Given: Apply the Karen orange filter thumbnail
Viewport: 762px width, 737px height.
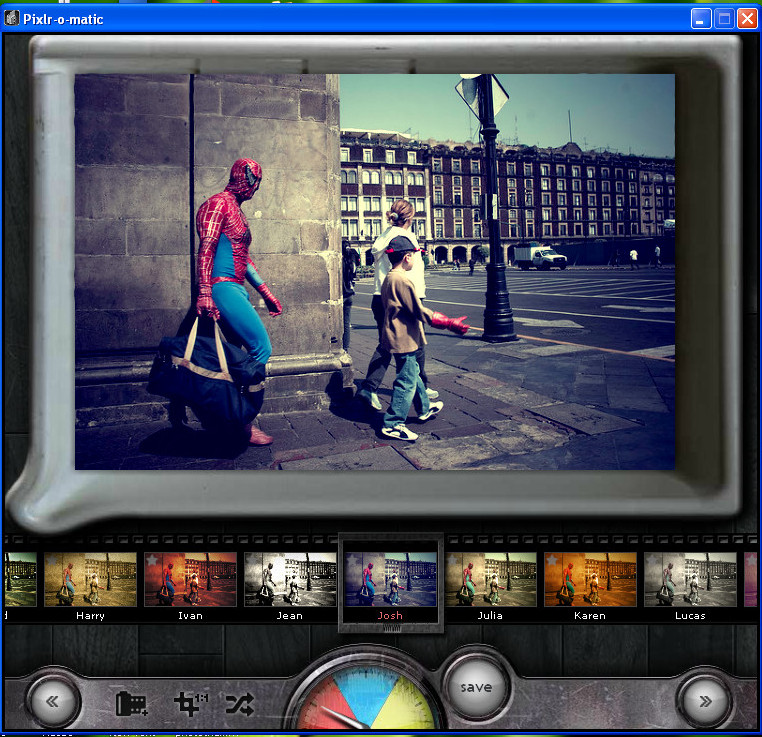Looking at the screenshot, I should (590, 579).
